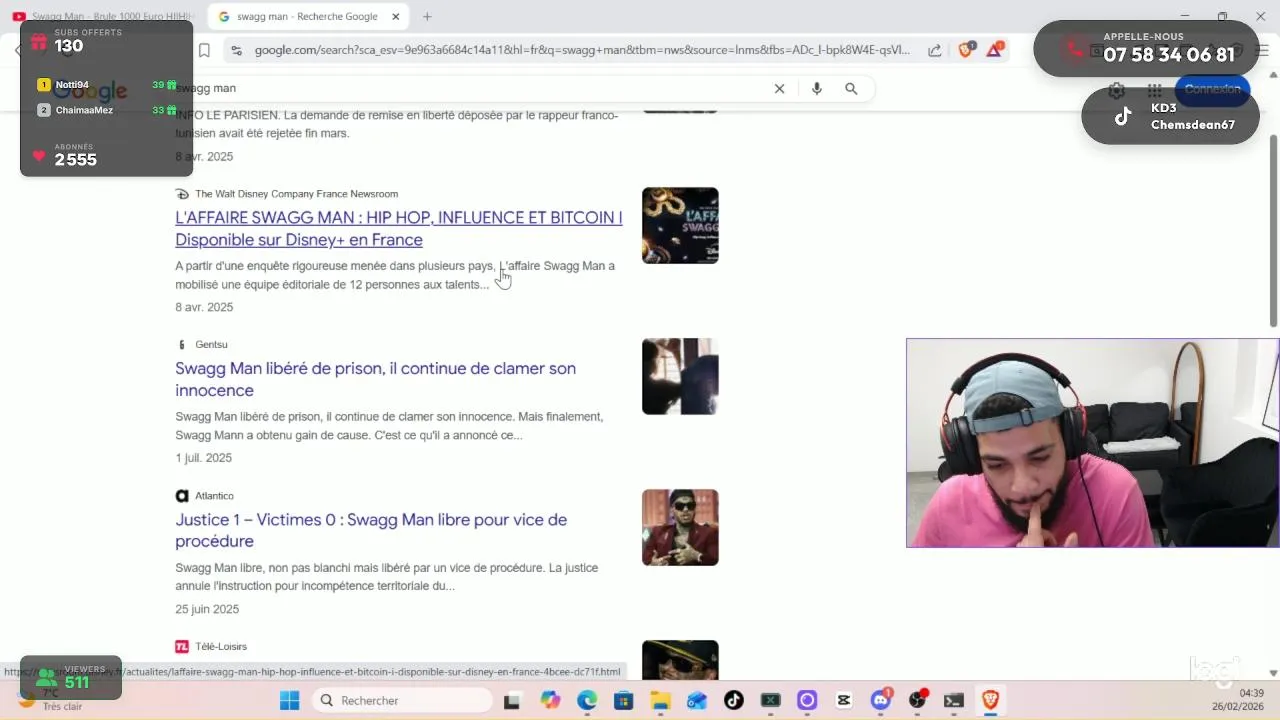Click the Disney article thumbnail image
1280x720 pixels.
click(x=680, y=225)
